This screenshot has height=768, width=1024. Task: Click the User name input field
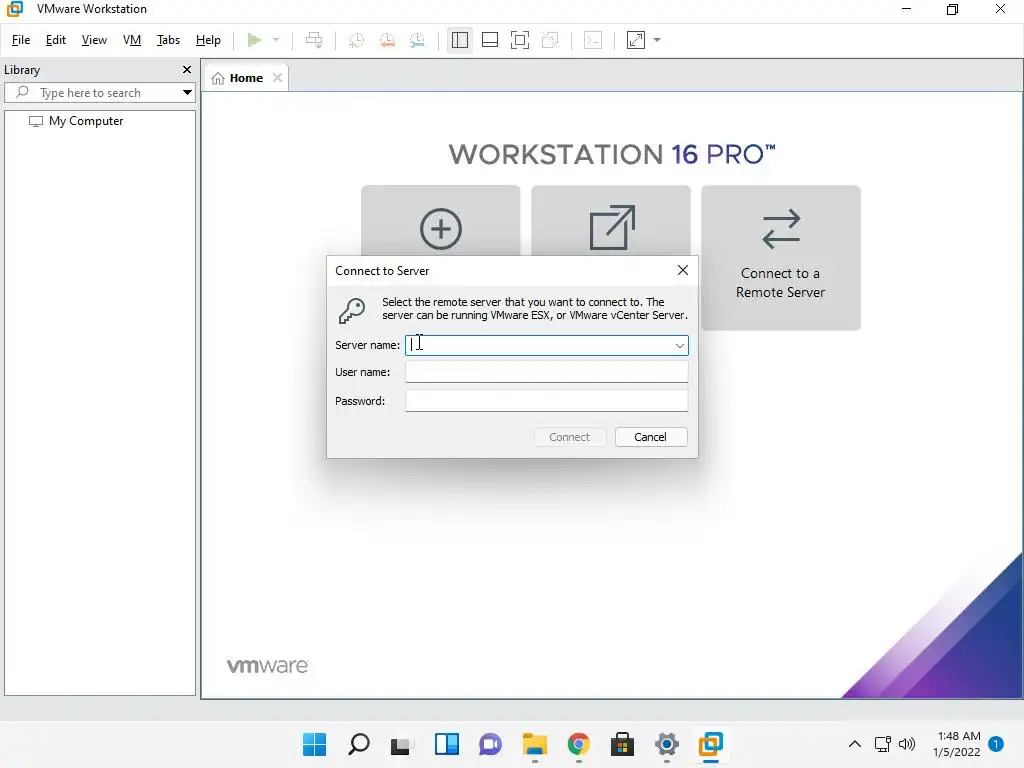(547, 372)
